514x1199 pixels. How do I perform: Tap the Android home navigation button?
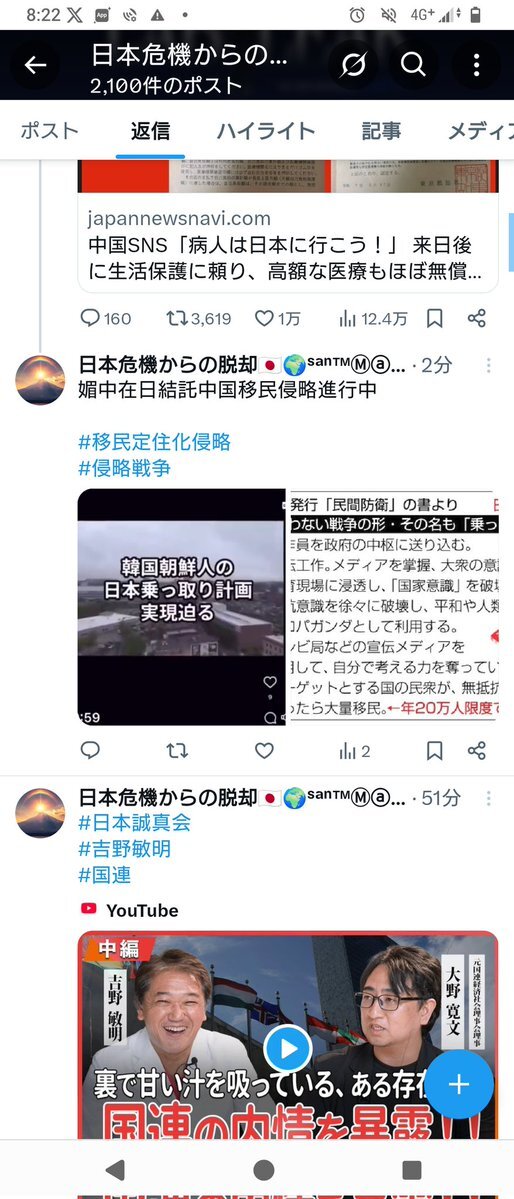tap(264, 1170)
